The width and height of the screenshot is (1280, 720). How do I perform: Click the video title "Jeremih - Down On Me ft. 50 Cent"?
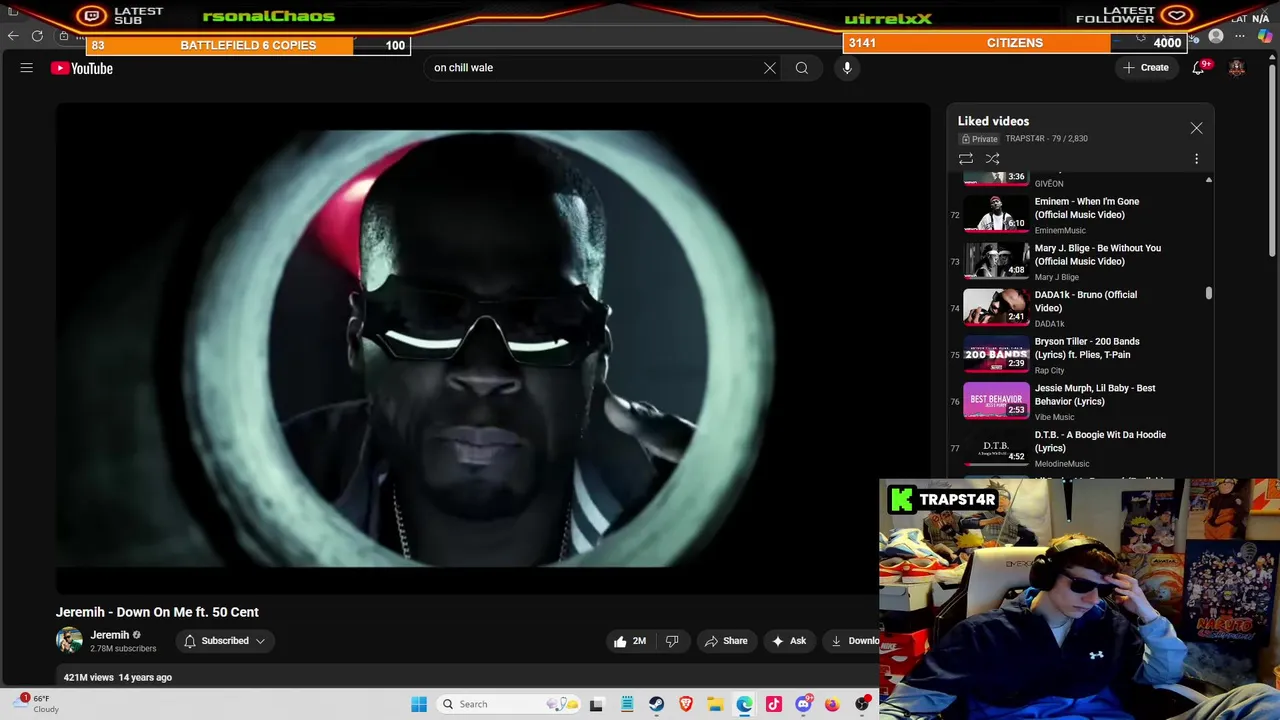pyautogui.click(x=157, y=612)
